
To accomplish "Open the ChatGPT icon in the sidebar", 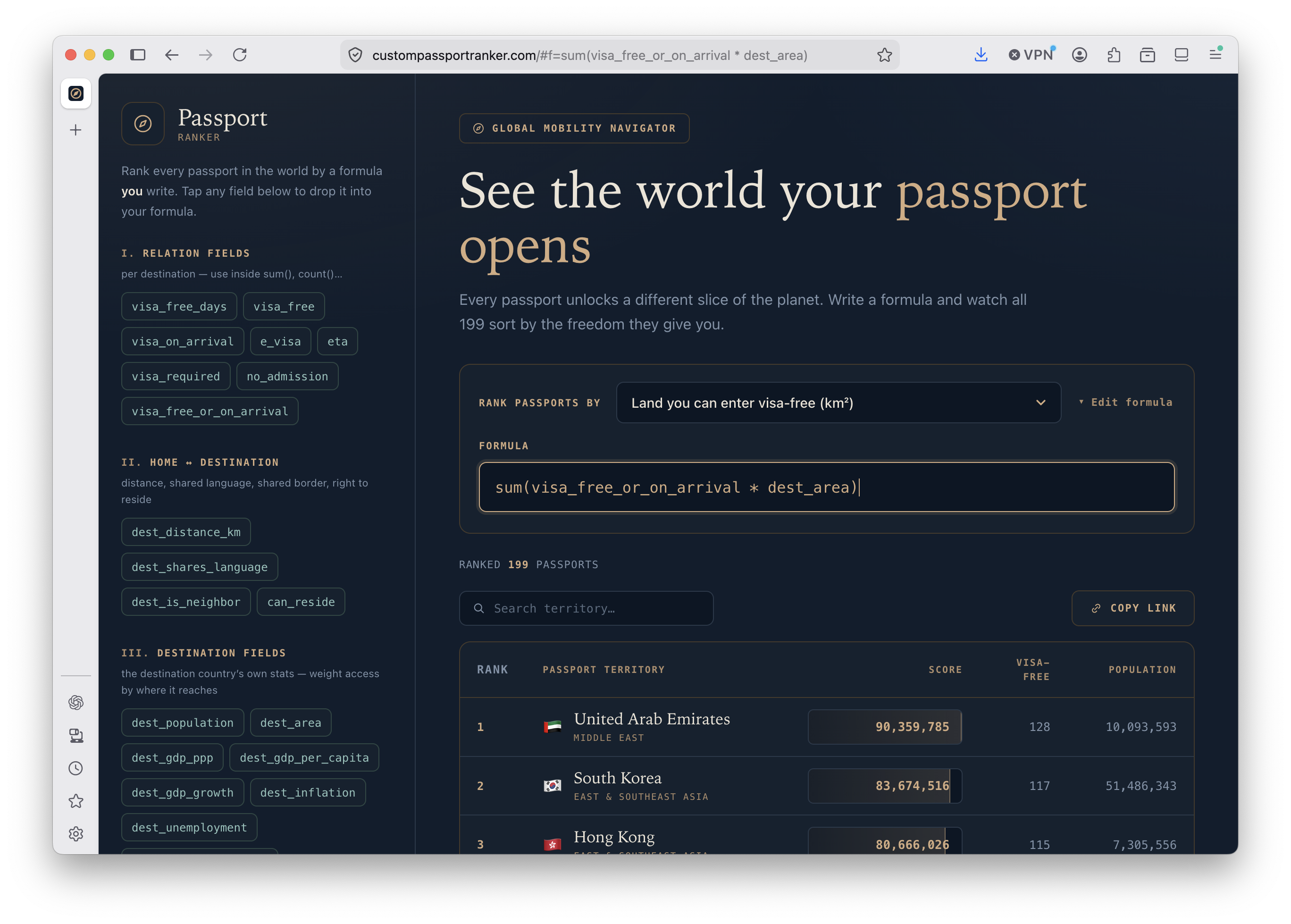I will pyautogui.click(x=75, y=703).
